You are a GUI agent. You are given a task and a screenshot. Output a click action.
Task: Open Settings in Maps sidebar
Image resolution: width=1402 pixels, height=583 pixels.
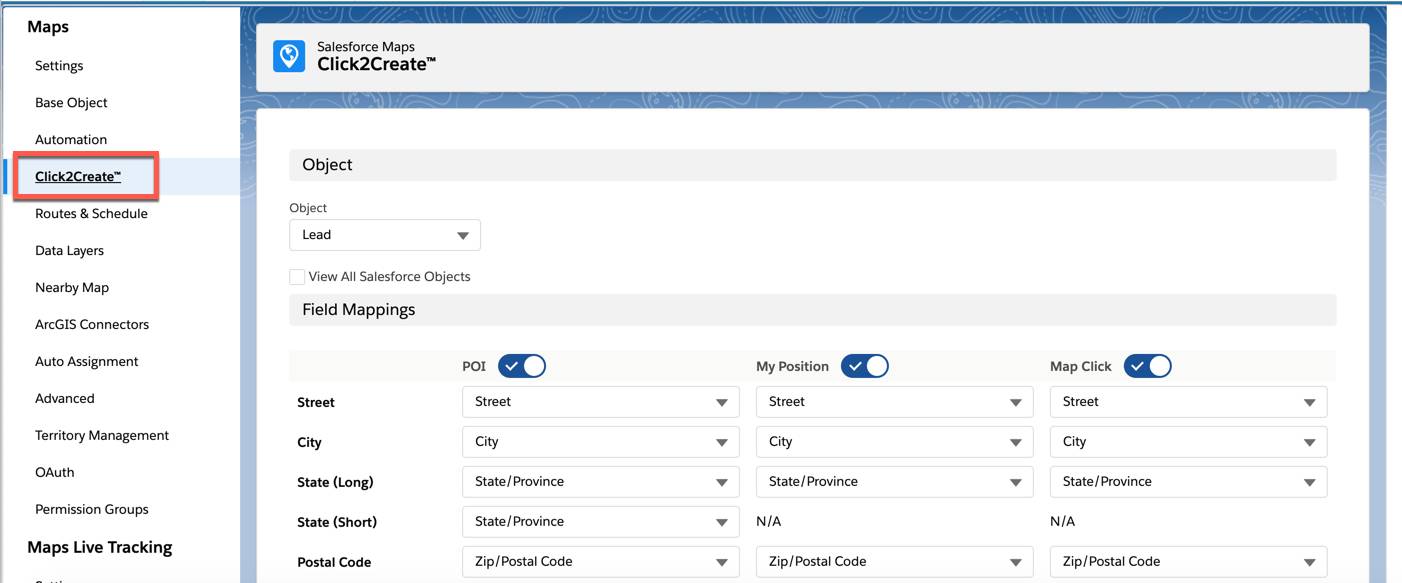59,66
